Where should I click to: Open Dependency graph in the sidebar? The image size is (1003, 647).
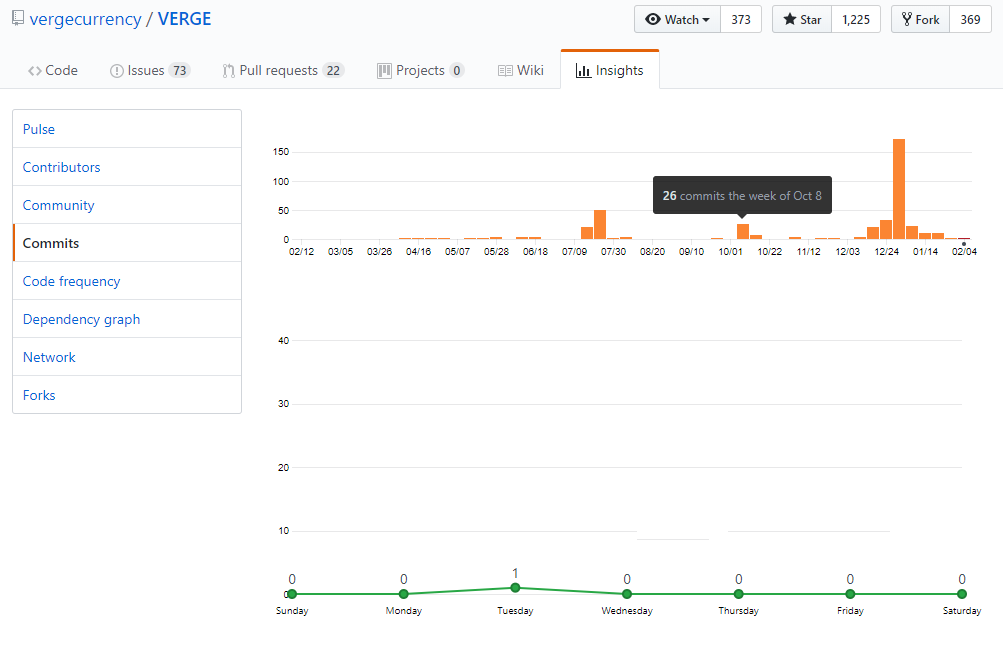point(127,319)
